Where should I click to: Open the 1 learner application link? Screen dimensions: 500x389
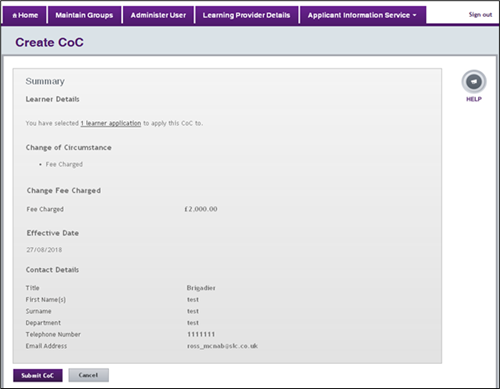click(x=111, y=123)
